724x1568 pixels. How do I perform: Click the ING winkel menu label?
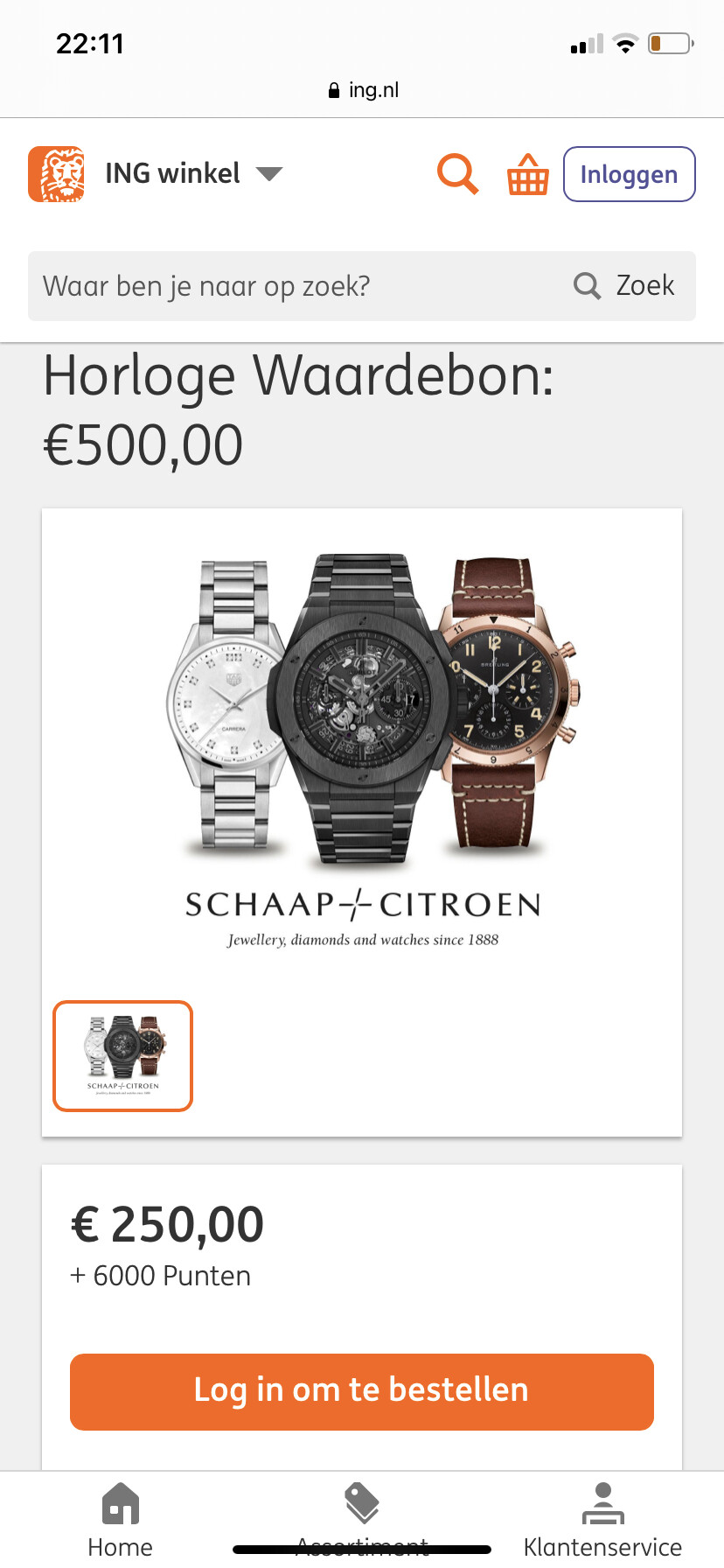click(x=172, y=173)
